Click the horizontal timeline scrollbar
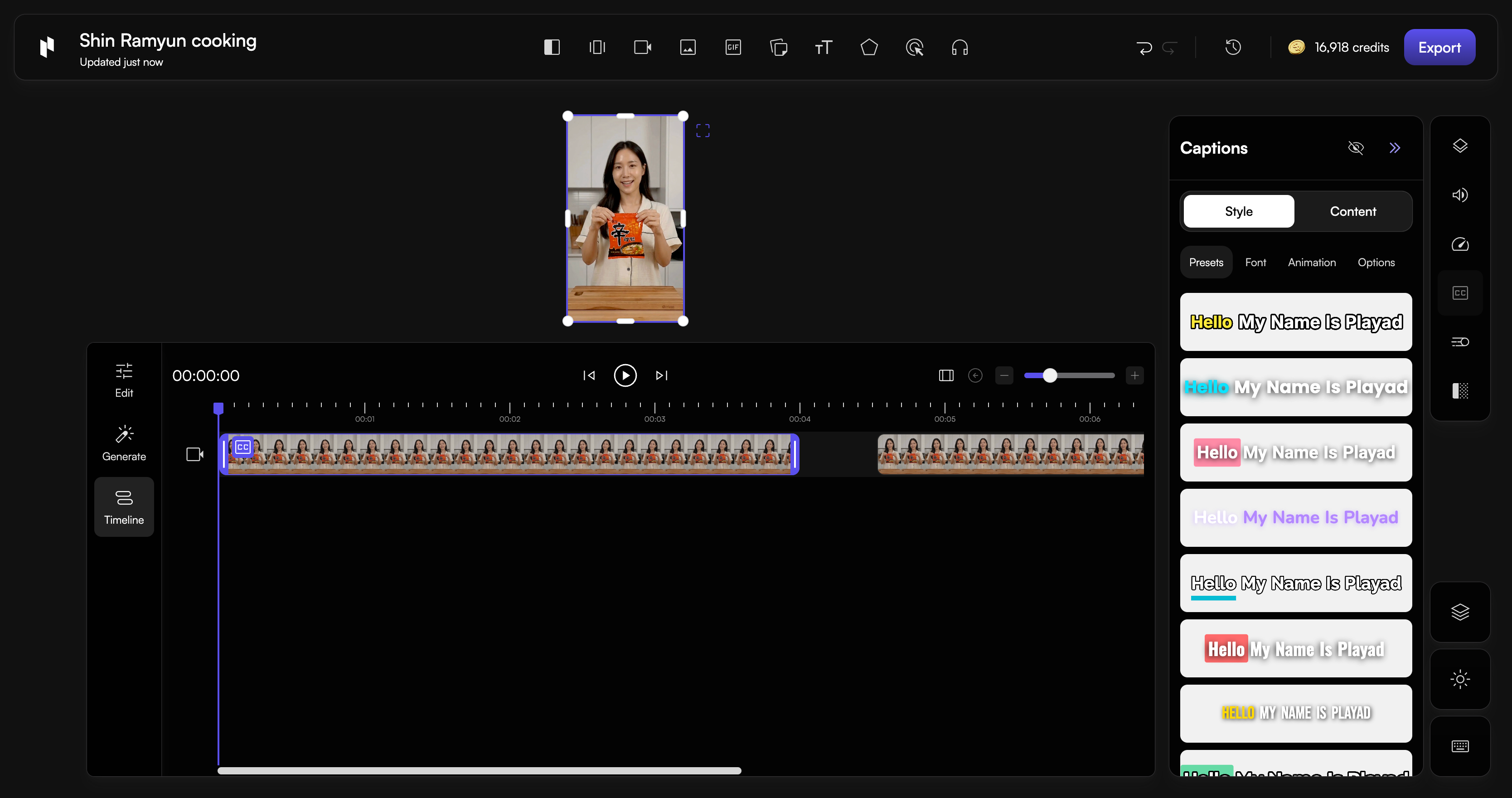 pos(479,770)
